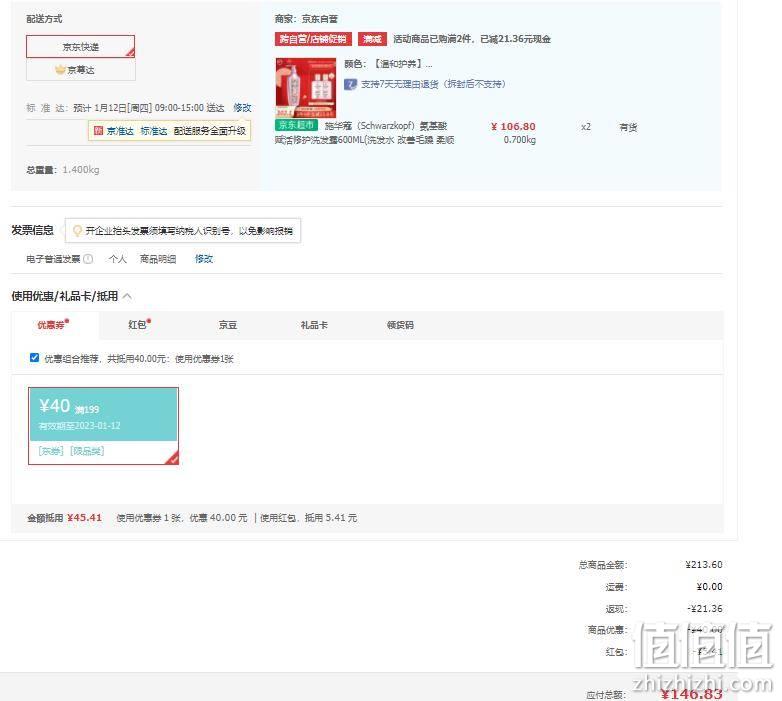The width and height of the screenshot is (782, 701).
Task: Switch to the 京豆 tab
Action: click(228, 325)
